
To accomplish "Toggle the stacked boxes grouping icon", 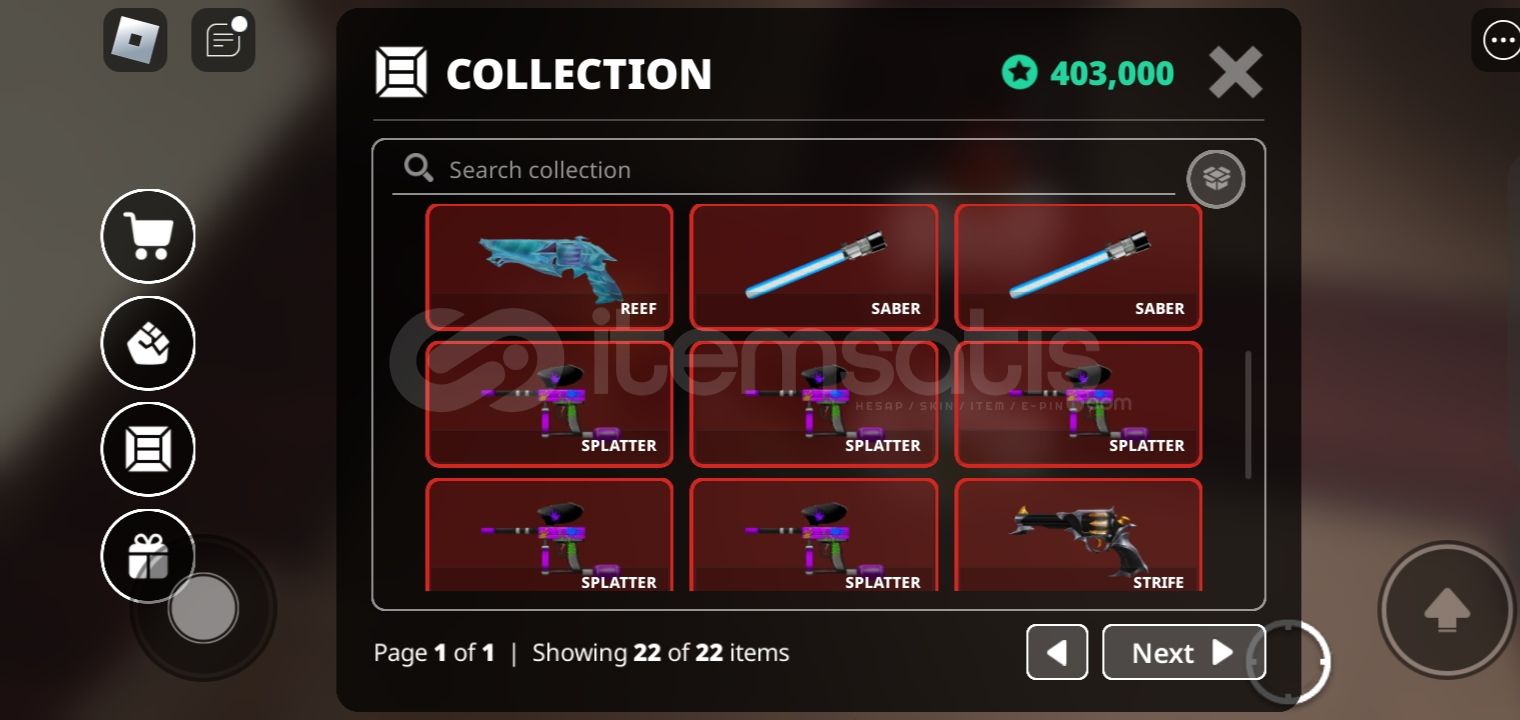I will [1216, 179].
